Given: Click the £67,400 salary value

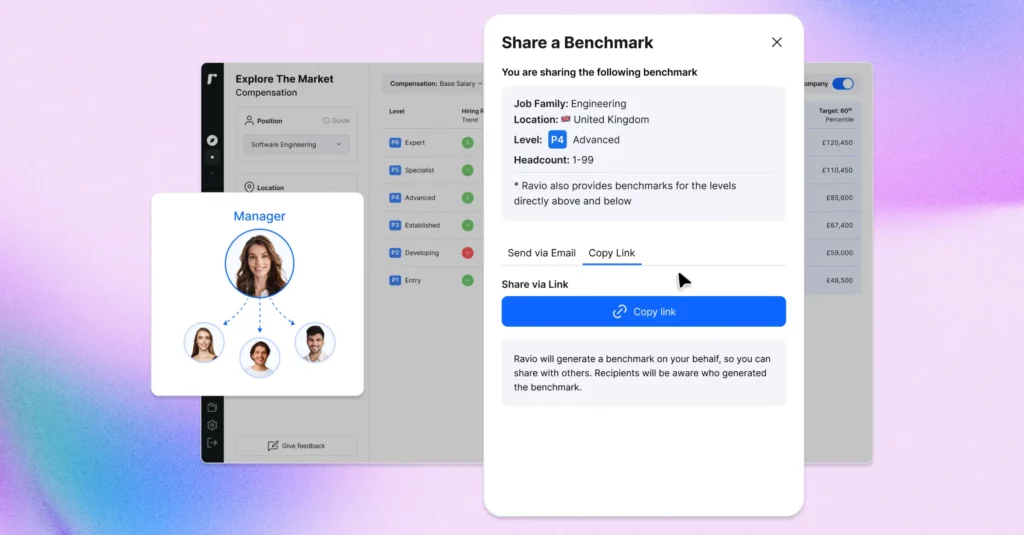Looking at the screenshot, I should pos(839,225).
